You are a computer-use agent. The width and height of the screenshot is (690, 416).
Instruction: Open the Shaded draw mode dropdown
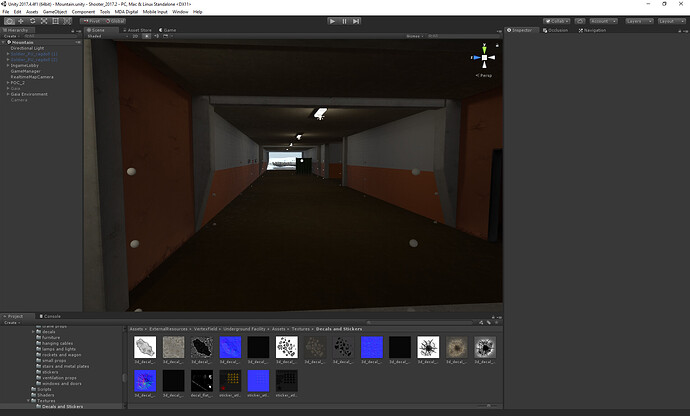coord(106,36)
